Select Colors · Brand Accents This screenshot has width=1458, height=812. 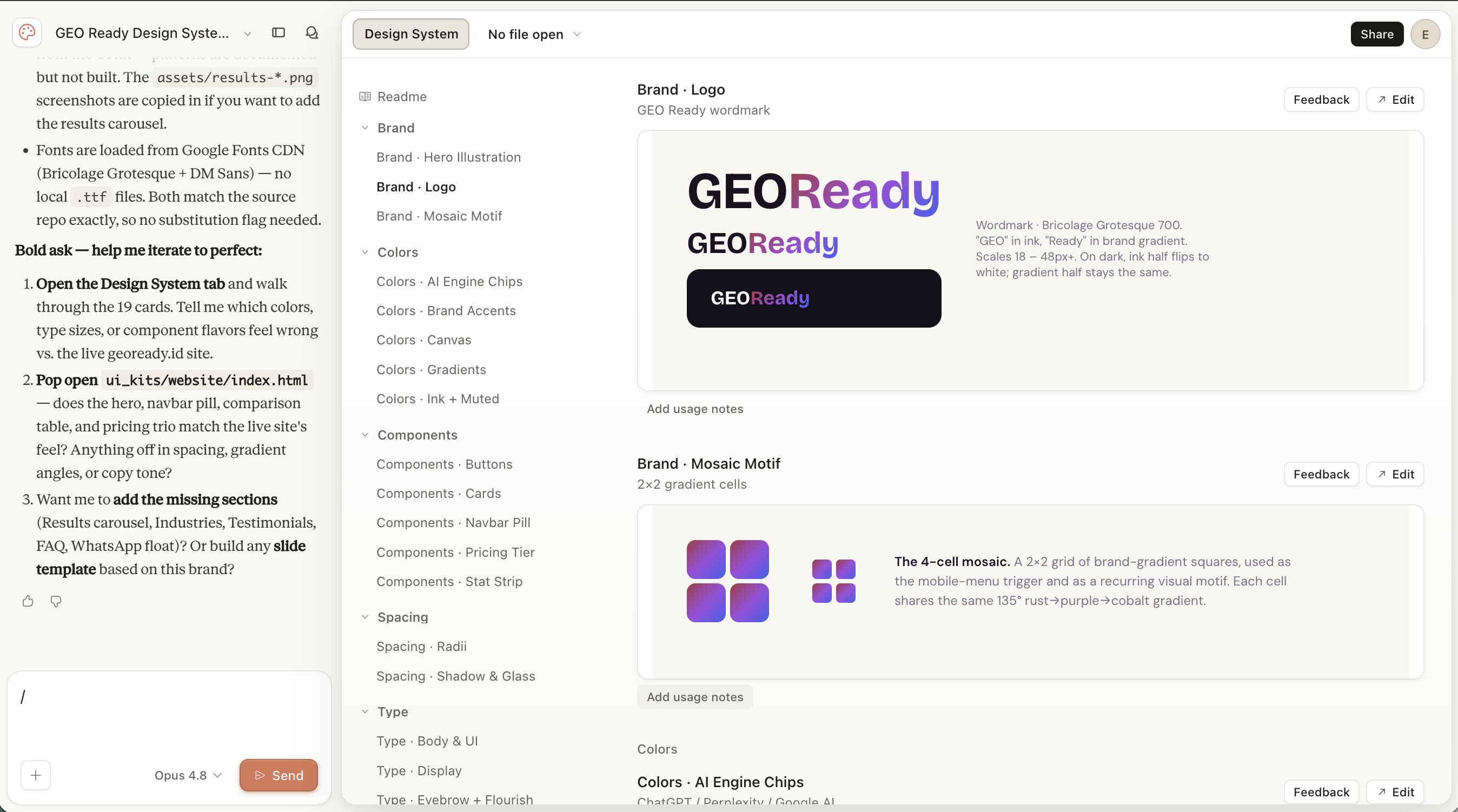coord(446,311)
